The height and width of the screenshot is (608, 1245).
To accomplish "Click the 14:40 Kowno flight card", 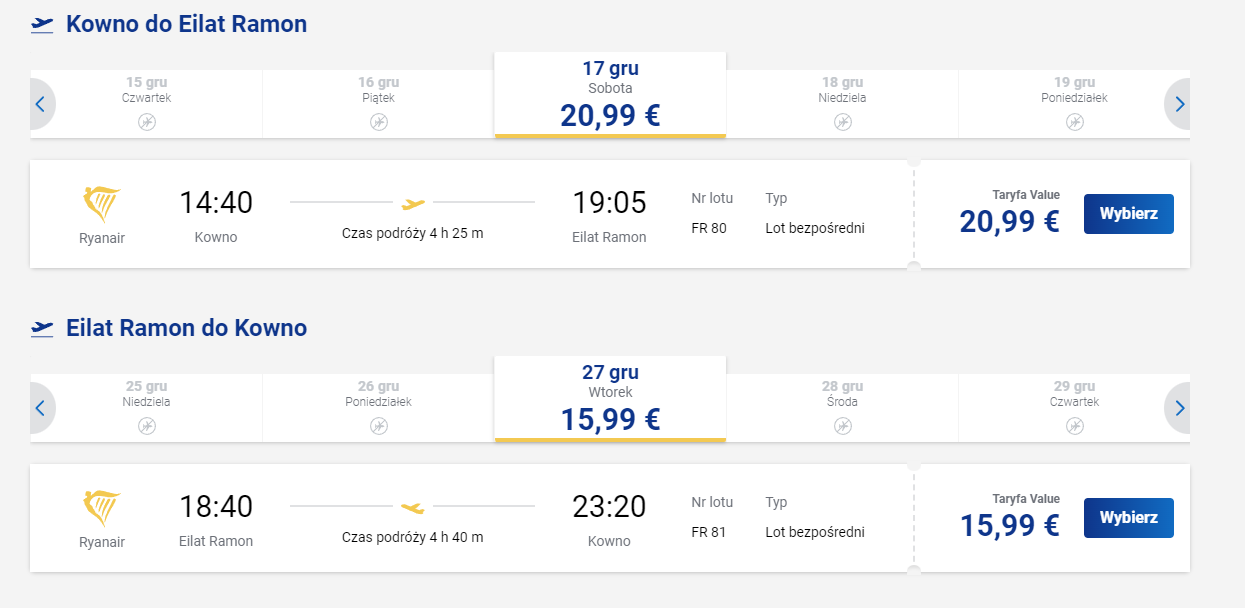I will click(x=472, y=214).
